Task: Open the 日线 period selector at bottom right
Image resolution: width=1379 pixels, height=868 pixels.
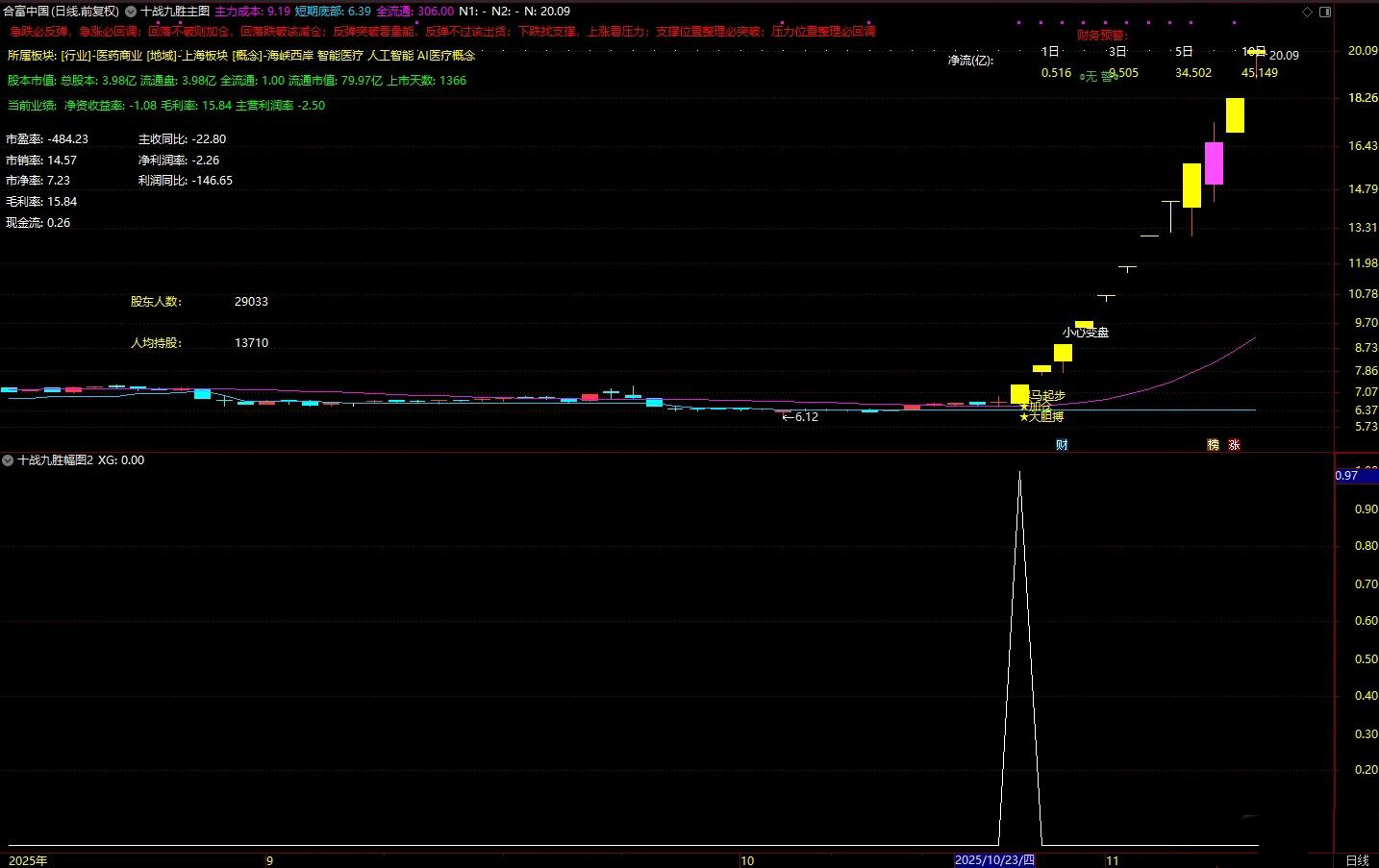Action: (1357, 860)
